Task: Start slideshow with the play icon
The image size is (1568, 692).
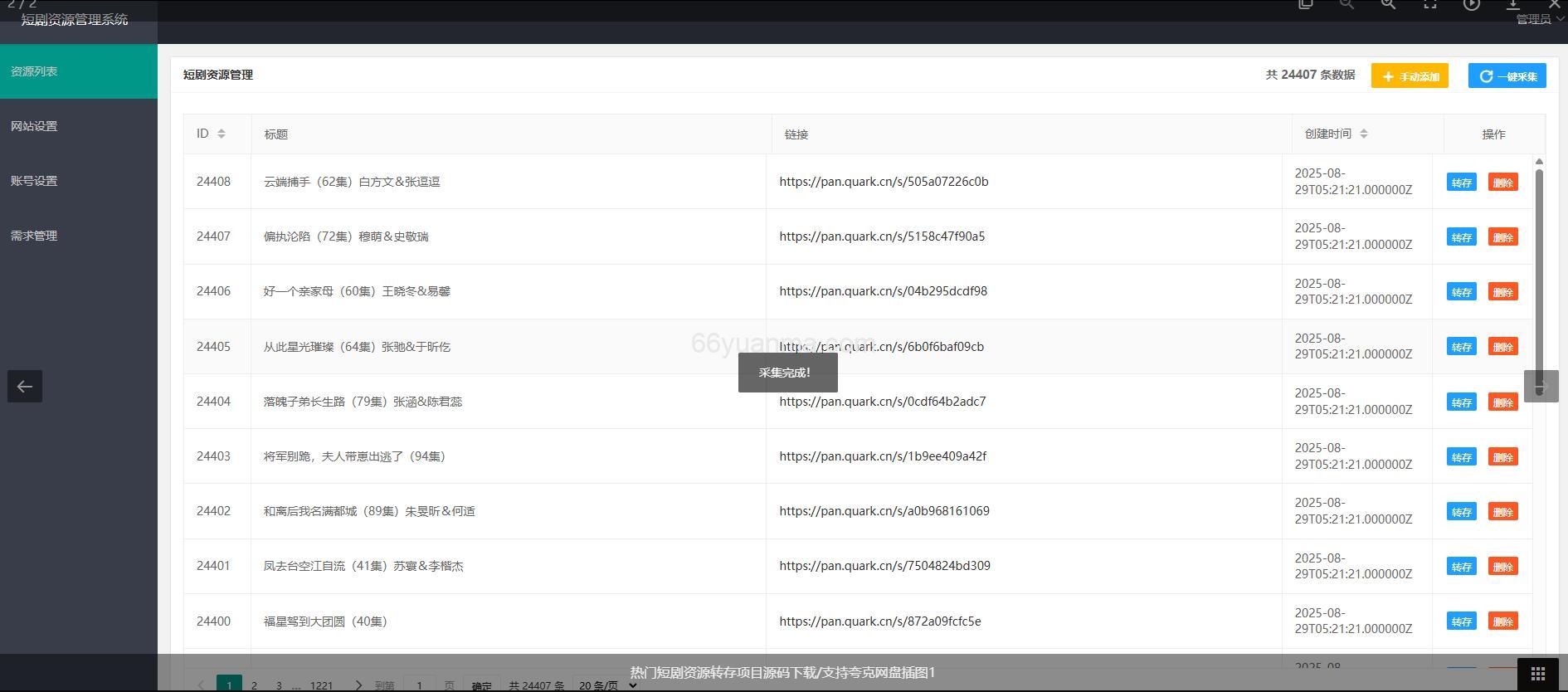Action: 1471,5
